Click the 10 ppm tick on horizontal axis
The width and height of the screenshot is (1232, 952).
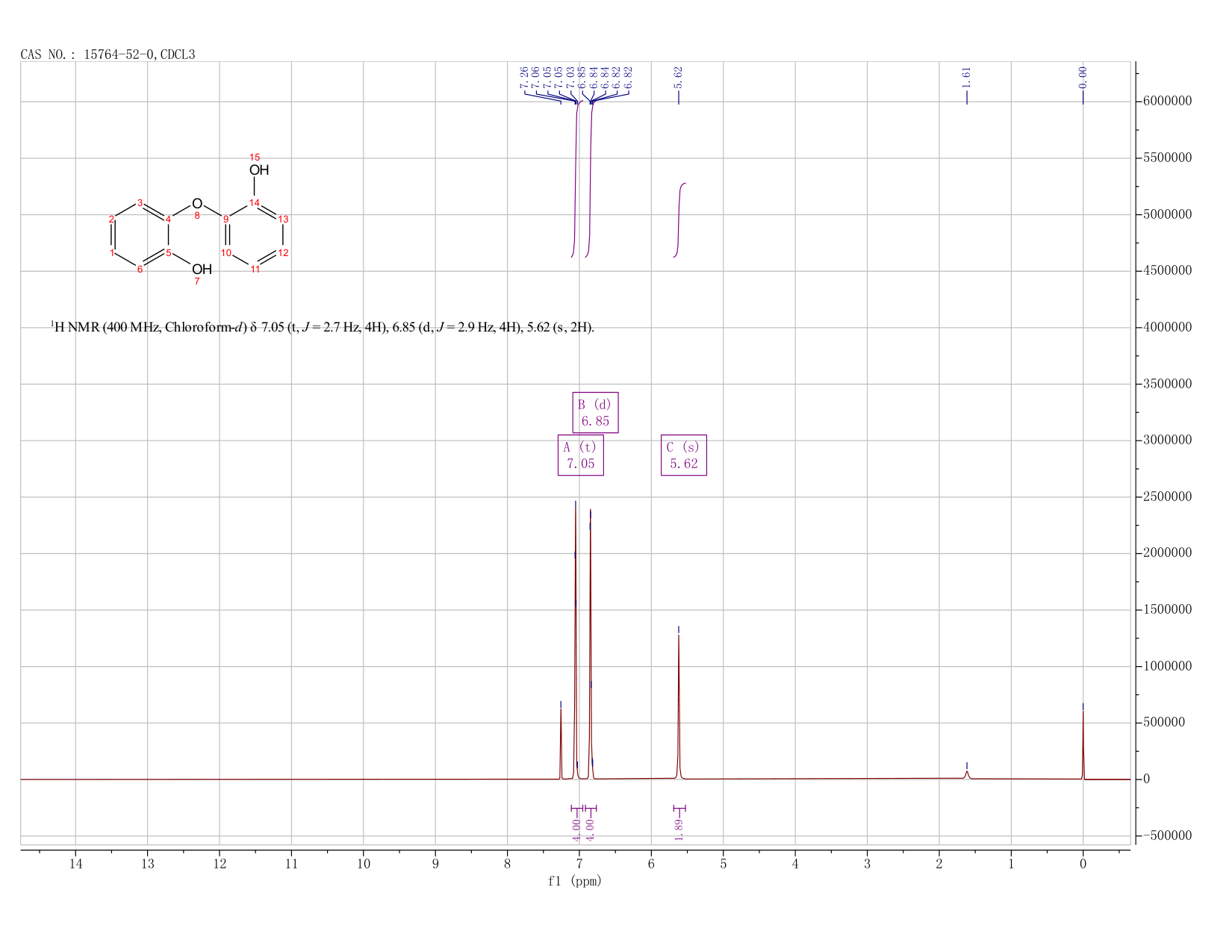coord(363,864)
